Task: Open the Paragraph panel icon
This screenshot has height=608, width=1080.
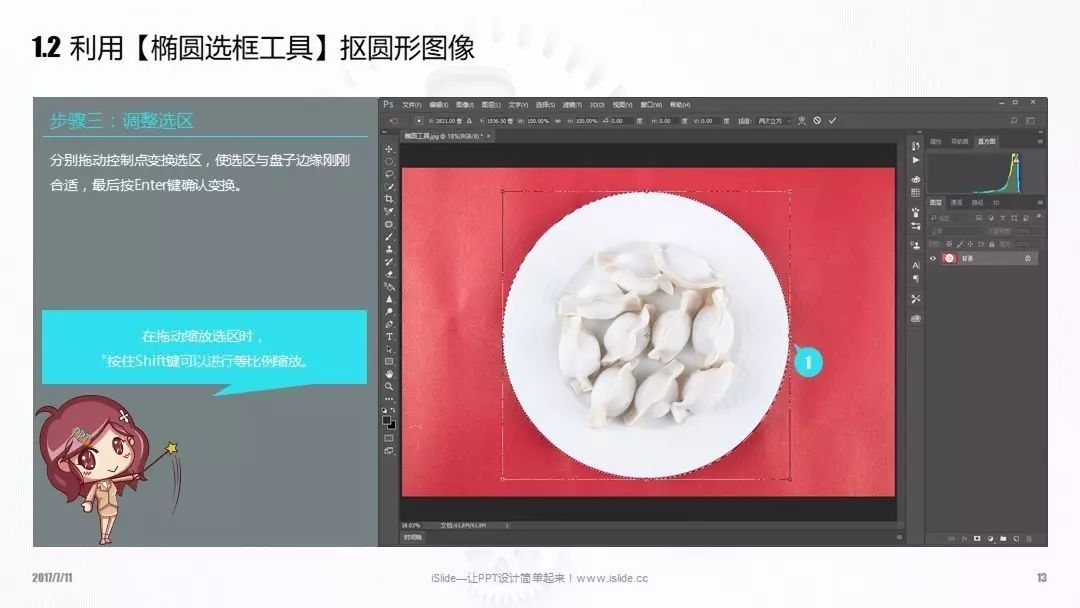Action: (x=915, y=278)
